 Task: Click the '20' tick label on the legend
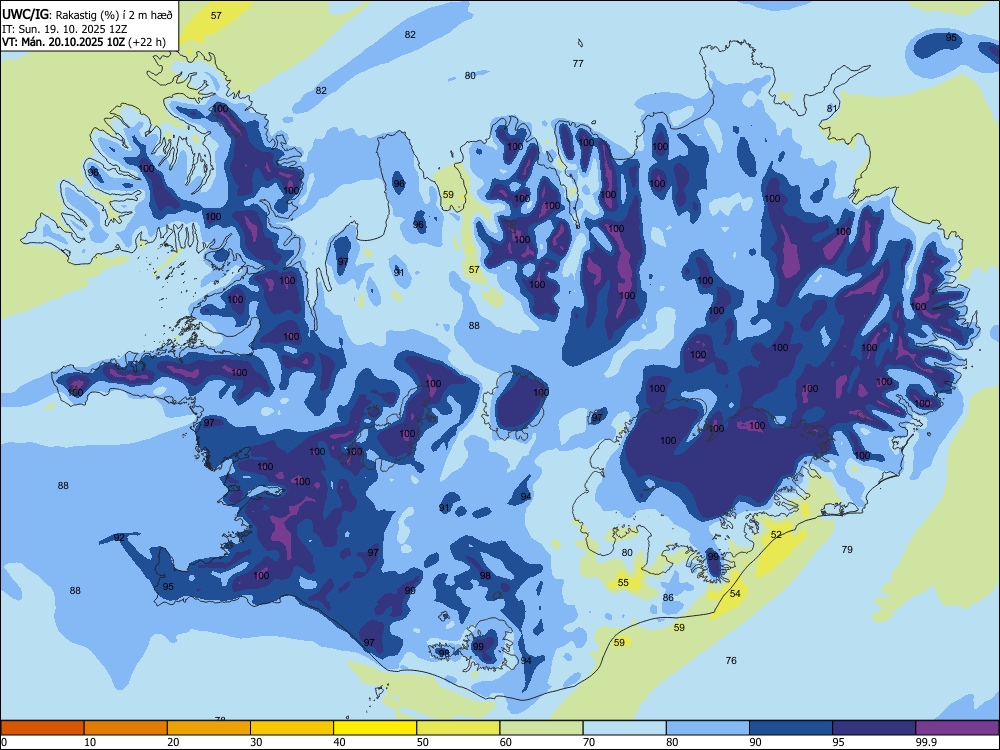(x=173, y=742)
